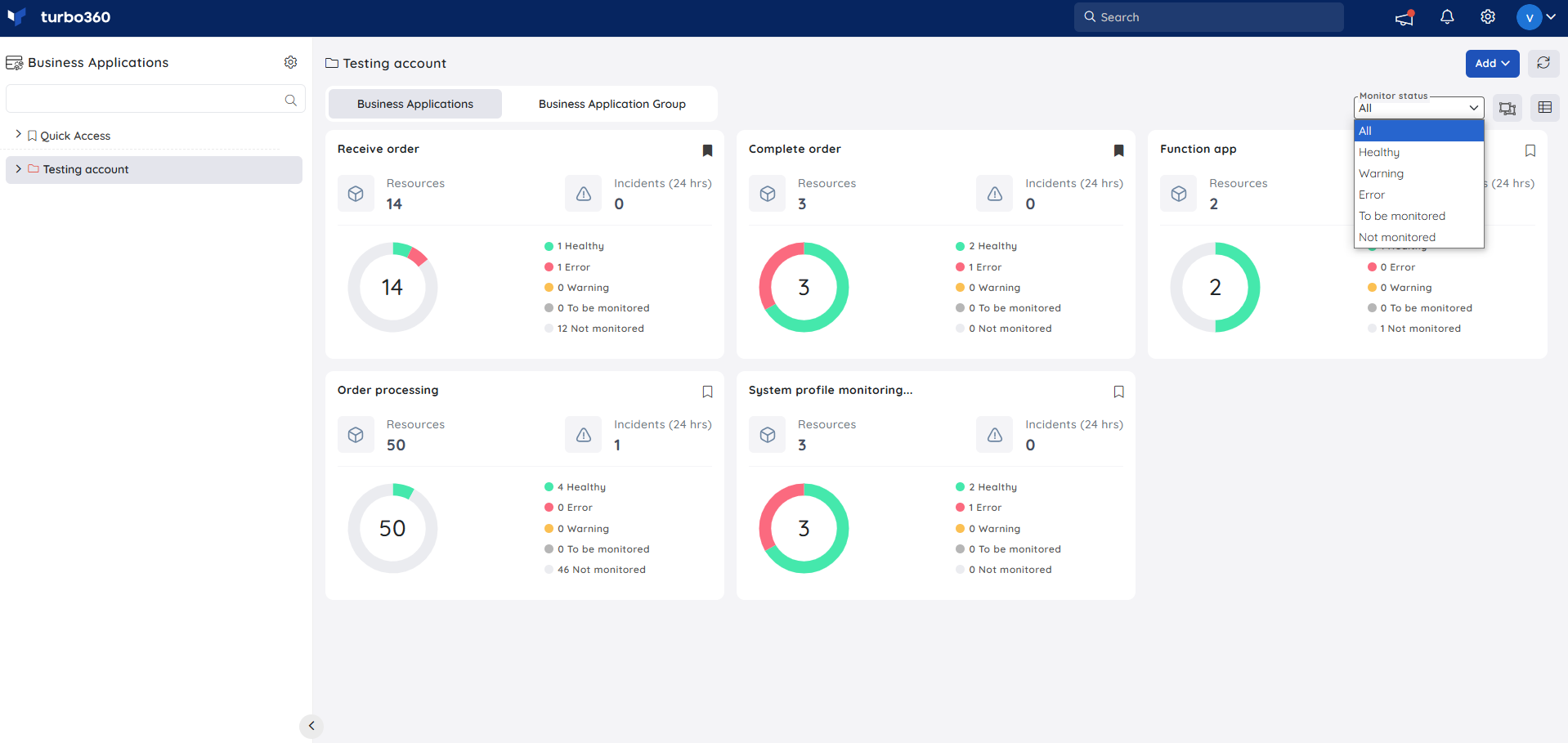Close the Monitor status dropdown

1418,108
